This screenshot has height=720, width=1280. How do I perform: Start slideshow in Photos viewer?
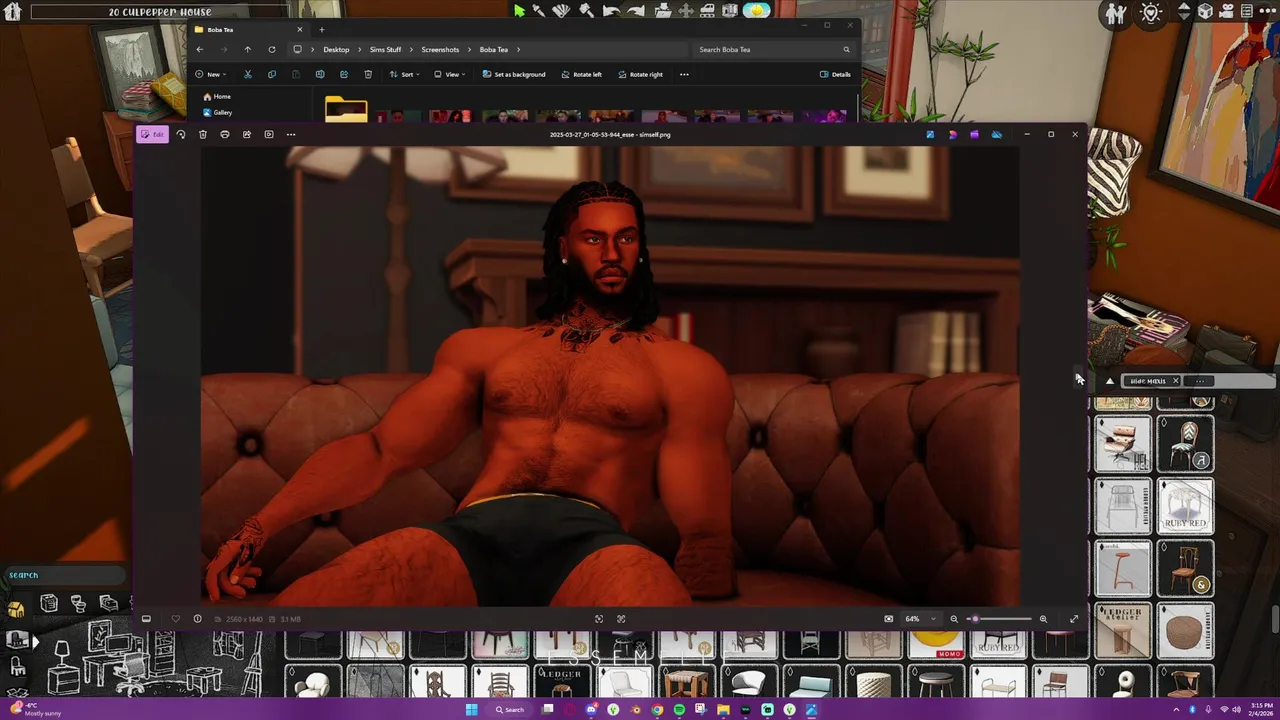coord(269,134)
